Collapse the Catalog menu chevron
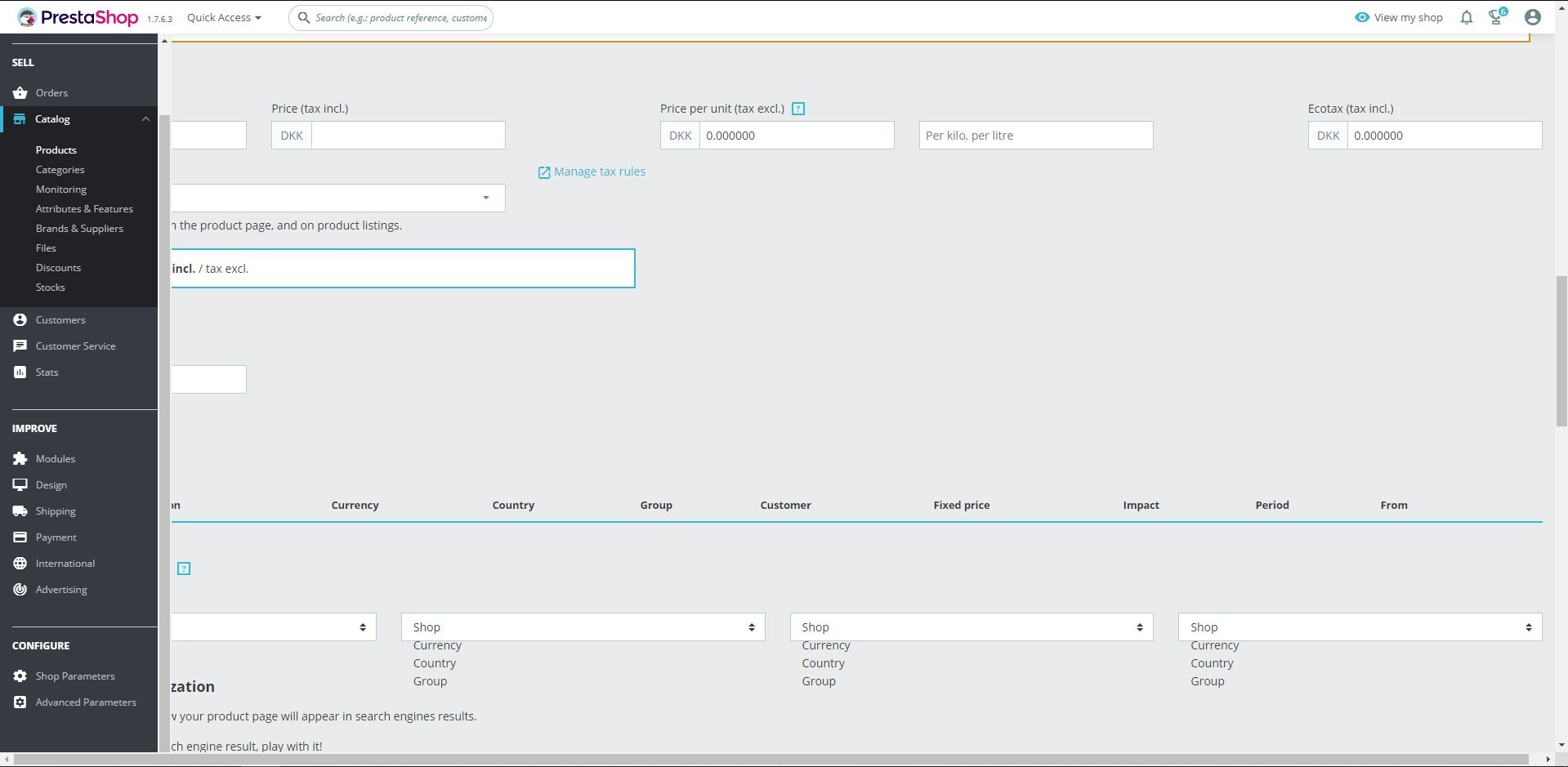Image resolution: width=1568 pixels, height=767 pixels. [145, 119]
